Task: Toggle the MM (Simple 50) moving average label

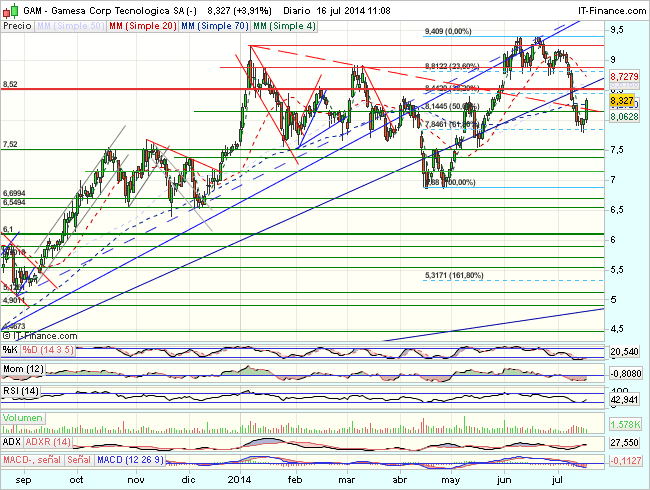Action: [x=71, y=24]
